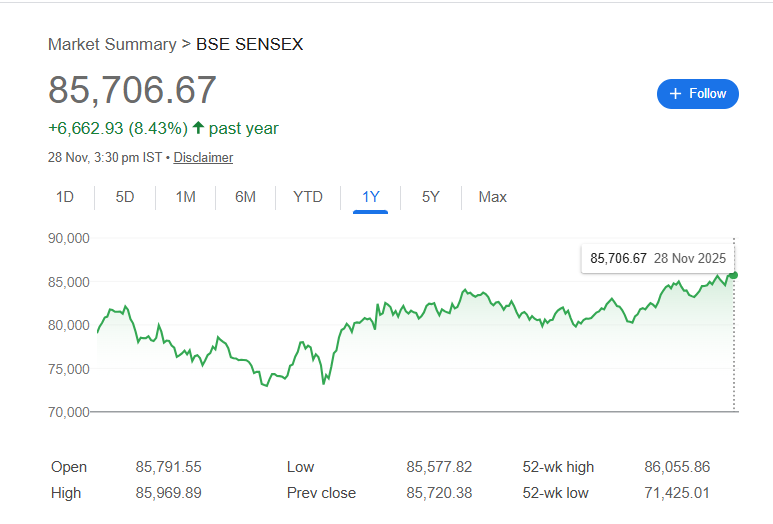Viewport: 773px width, 524px height.
Task: Choose the 1M chart range
Action: point(185,197)
